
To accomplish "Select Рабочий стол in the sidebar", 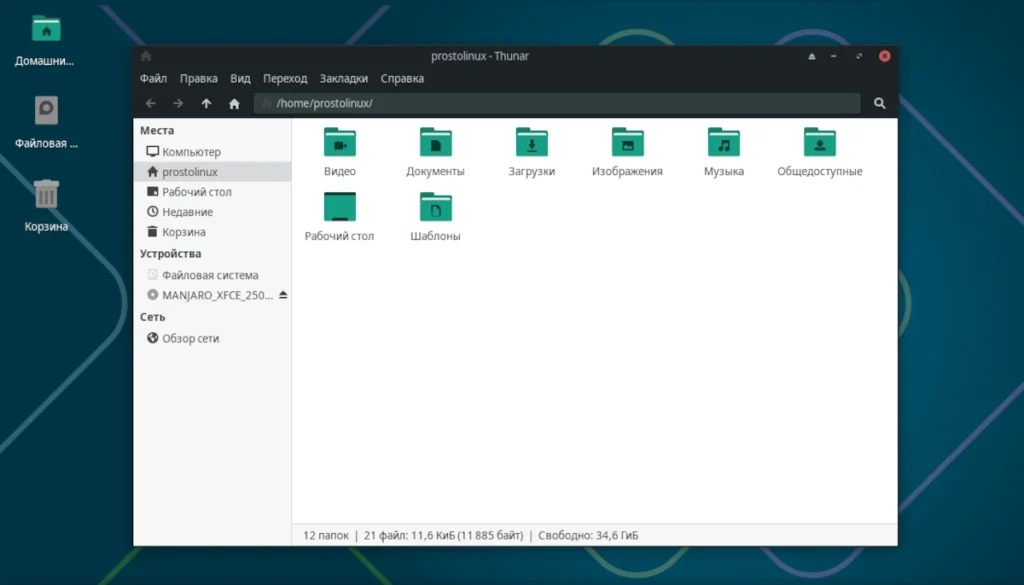I will point(212,192).
